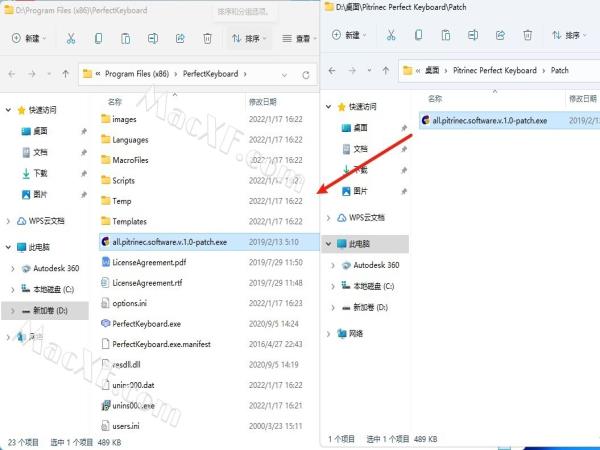Open 新建 menu in PerfectKeyboard window
The width and height of the screenshot is (600, 450).
(29, 38)
